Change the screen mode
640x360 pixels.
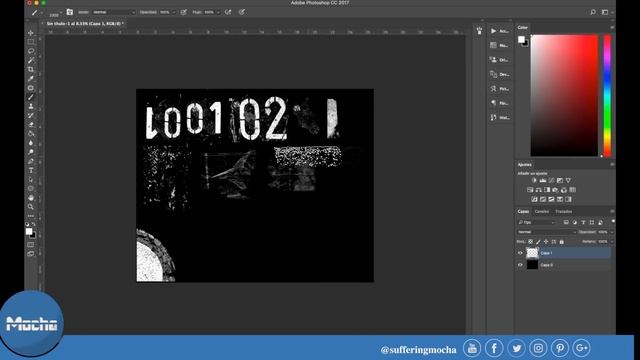[x=31, y=253]
